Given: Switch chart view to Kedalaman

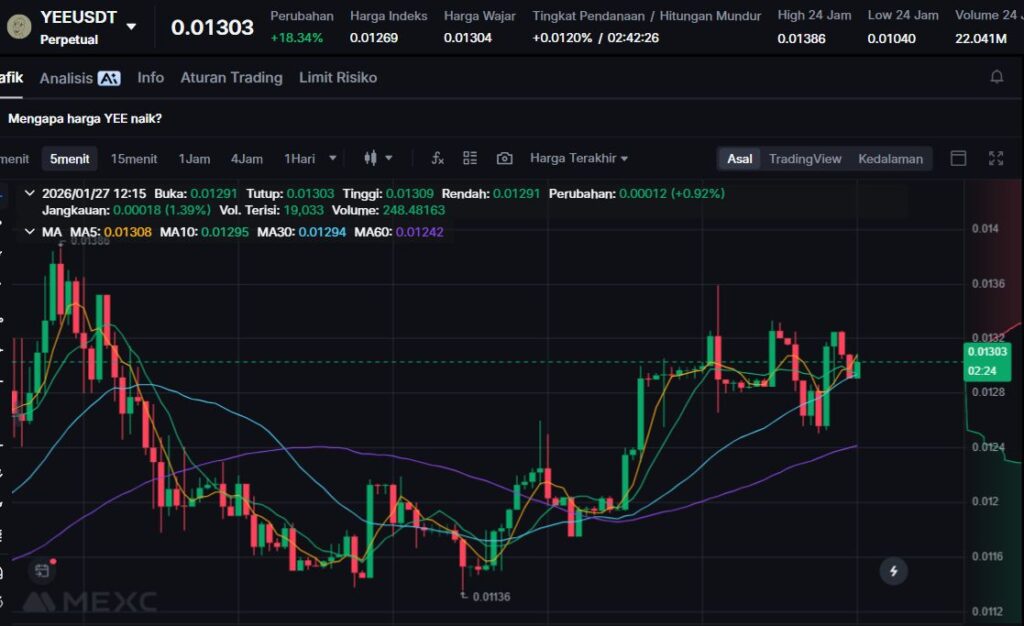Looking at the screenshot, I should click(x=890, y=159).
